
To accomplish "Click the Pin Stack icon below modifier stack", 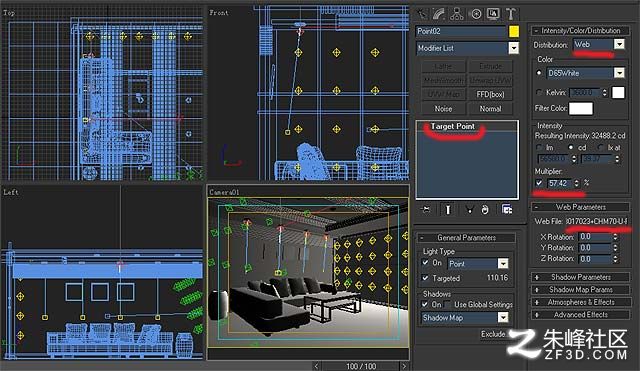I will pyautogui.click(x=425, y=209).
